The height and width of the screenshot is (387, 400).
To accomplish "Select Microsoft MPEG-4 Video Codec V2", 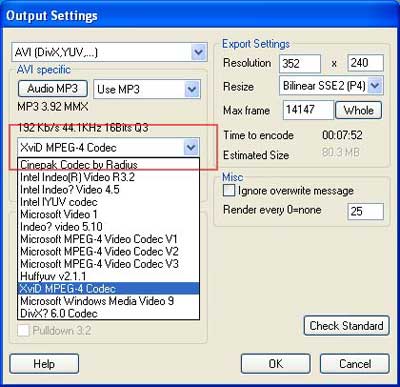I will pyautogui.click(x=108, y=251).
